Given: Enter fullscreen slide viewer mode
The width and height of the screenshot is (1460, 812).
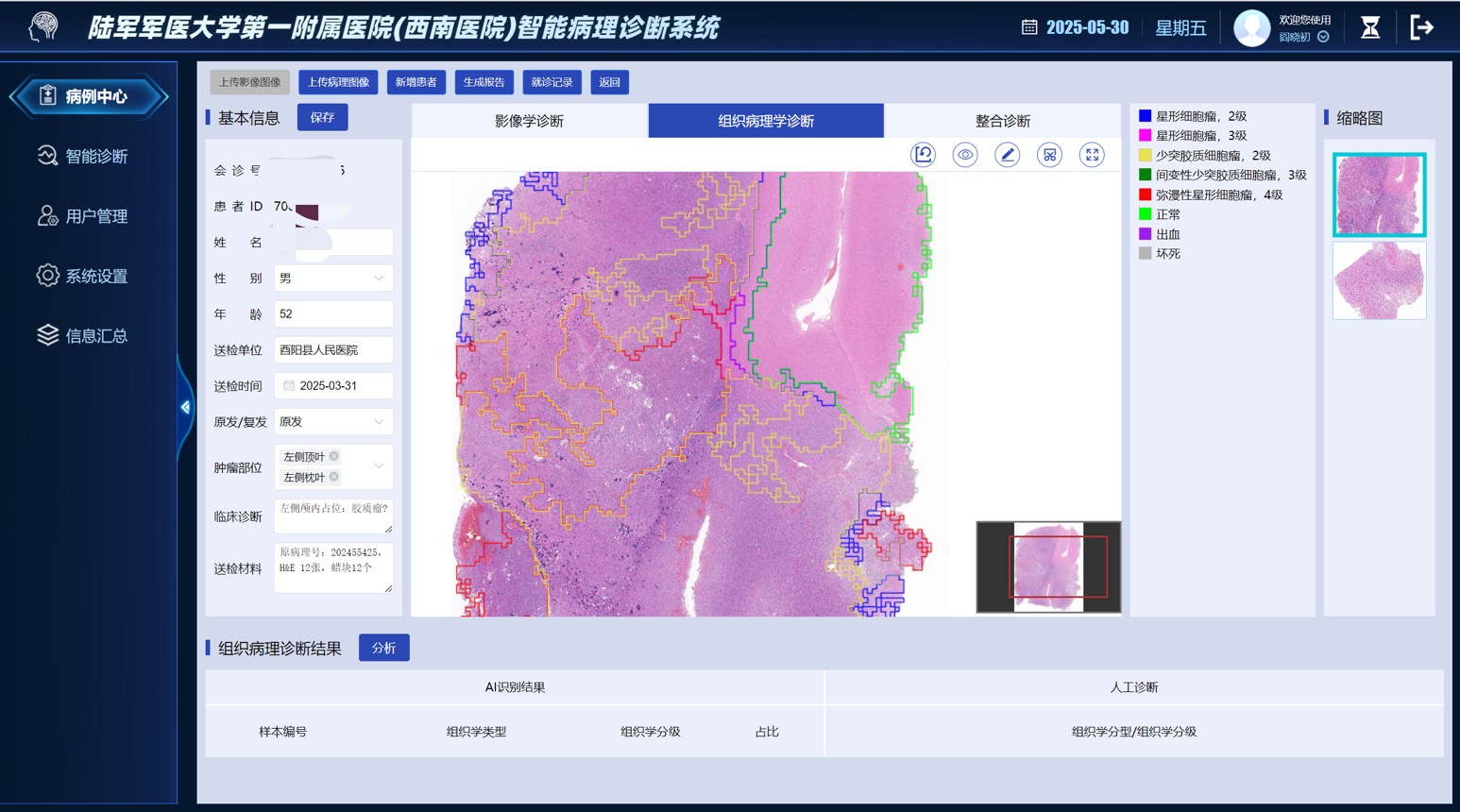Looking at the screenshot, I should [1092, 155].
